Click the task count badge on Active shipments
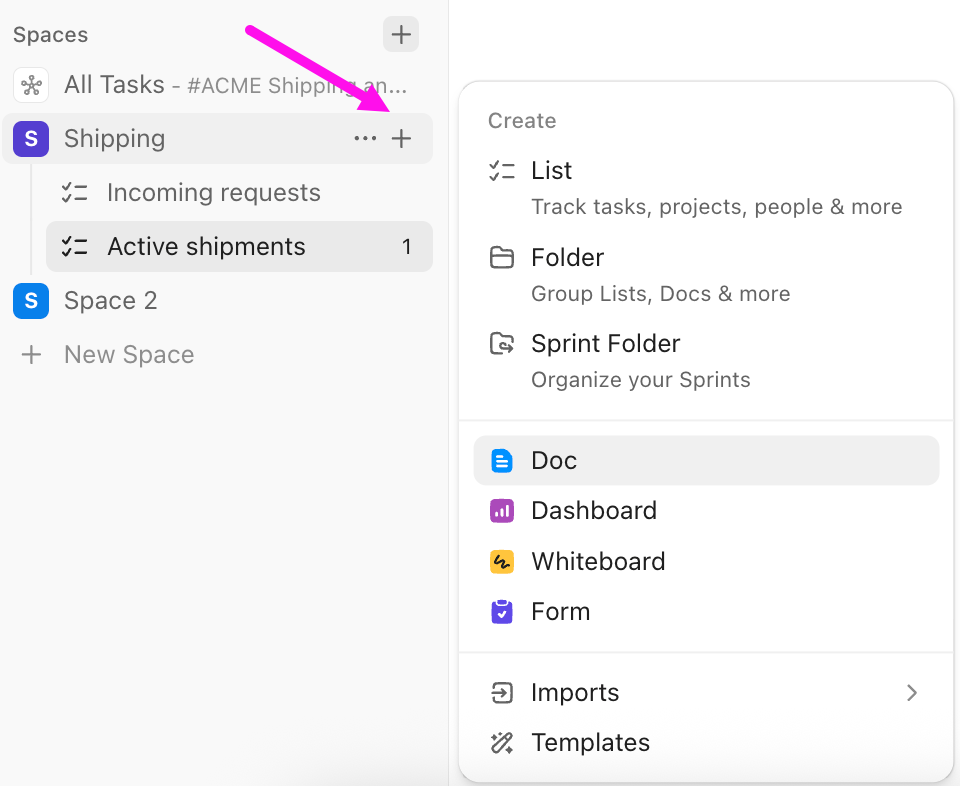Screen dimensions: 960x786 click(x=407, y=246)
